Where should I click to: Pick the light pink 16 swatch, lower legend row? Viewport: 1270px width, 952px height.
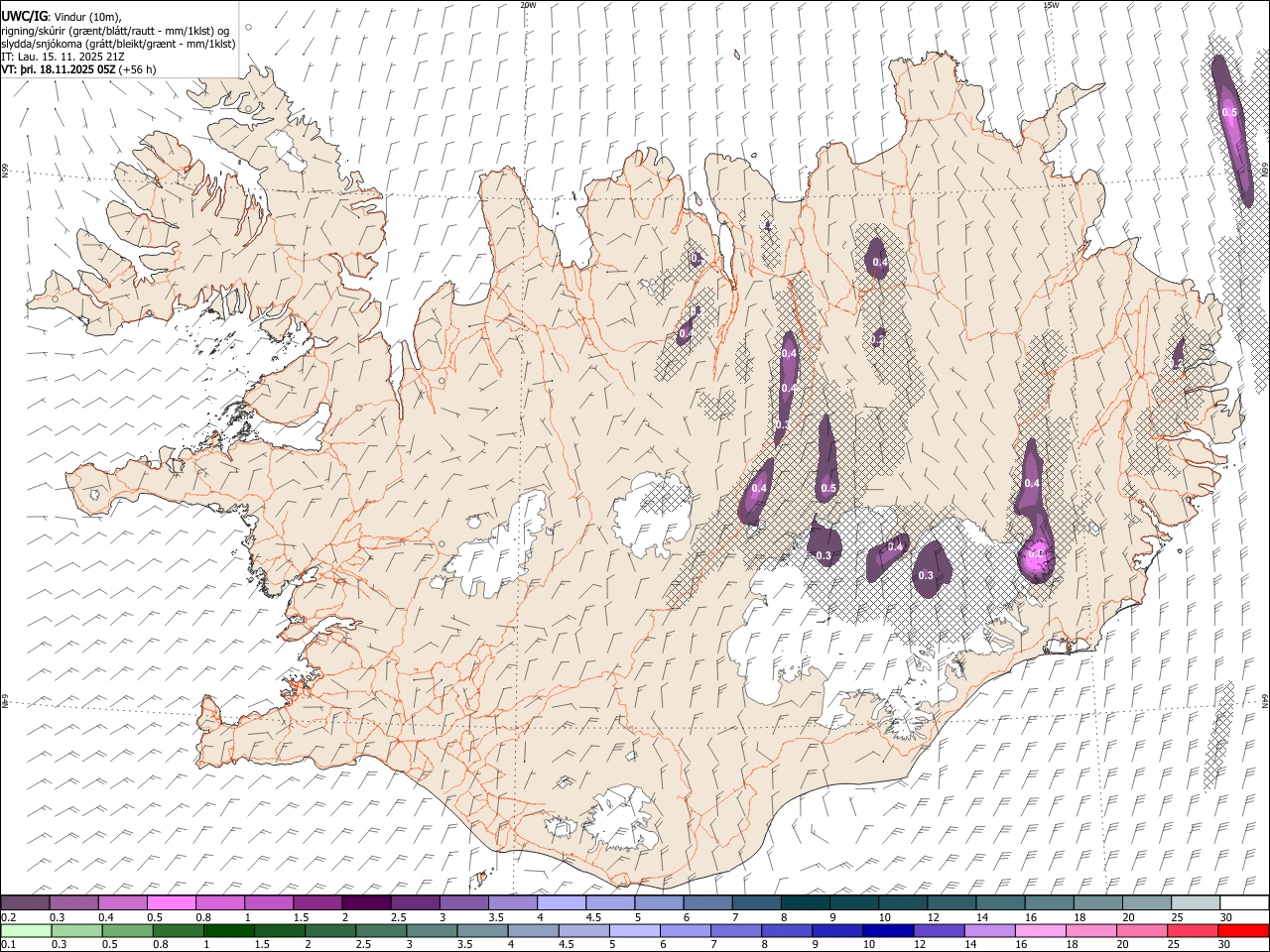1040,930
